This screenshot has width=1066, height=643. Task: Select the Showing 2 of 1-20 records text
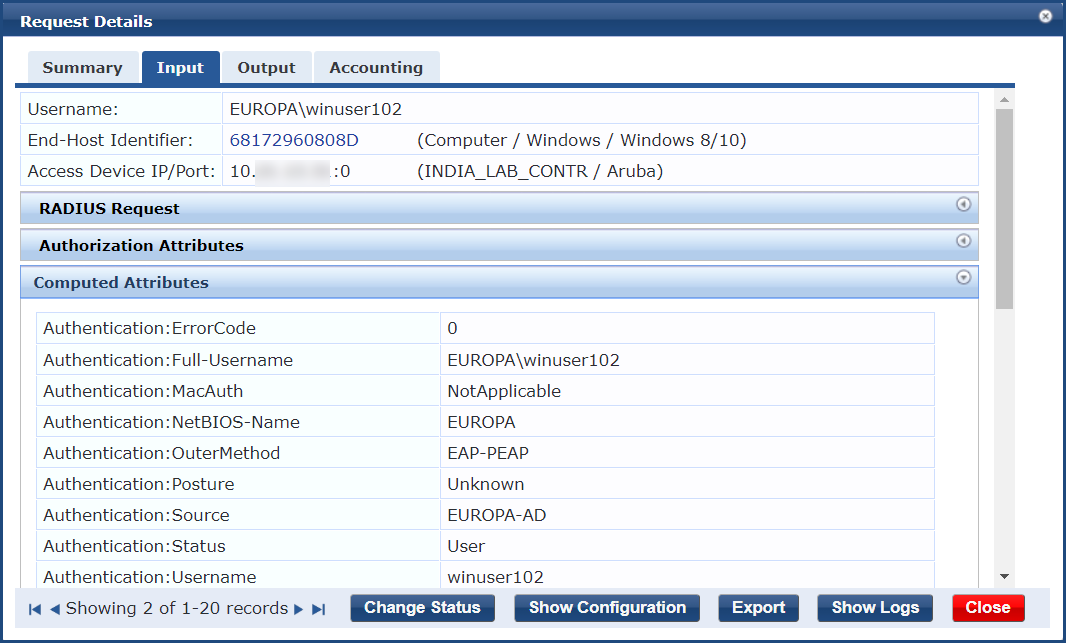(x=177, y=608)
